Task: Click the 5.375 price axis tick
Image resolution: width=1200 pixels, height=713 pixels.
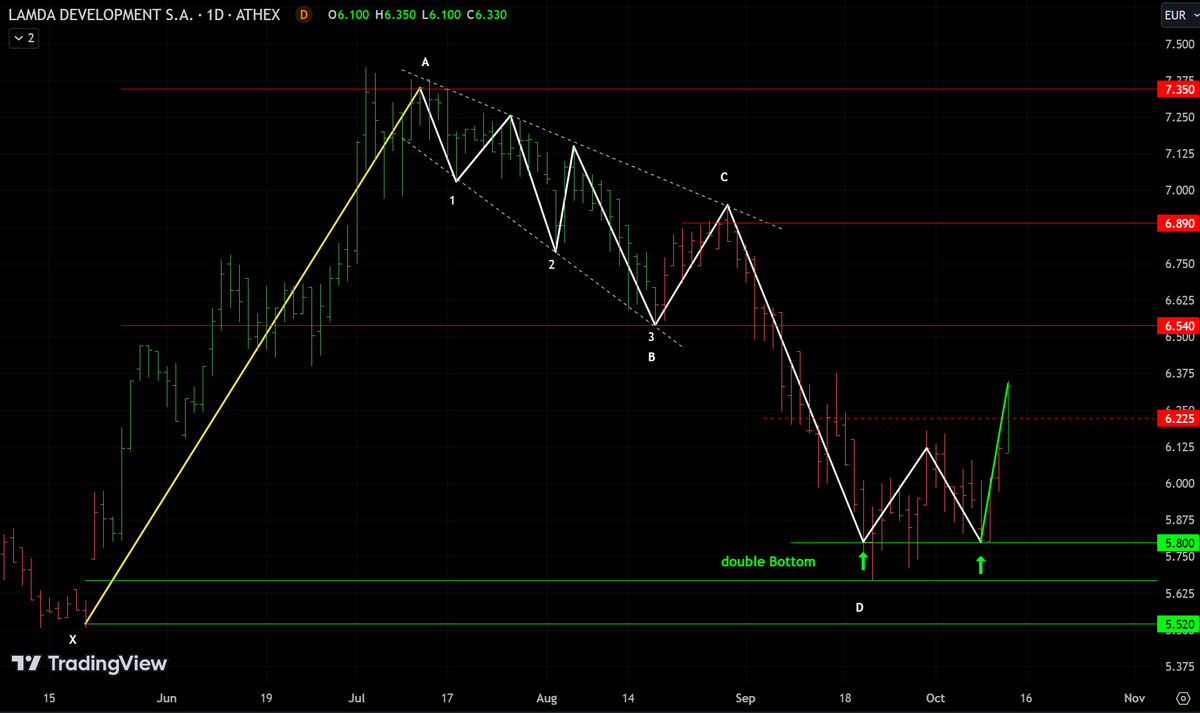Action: [x=1179, y=666]
